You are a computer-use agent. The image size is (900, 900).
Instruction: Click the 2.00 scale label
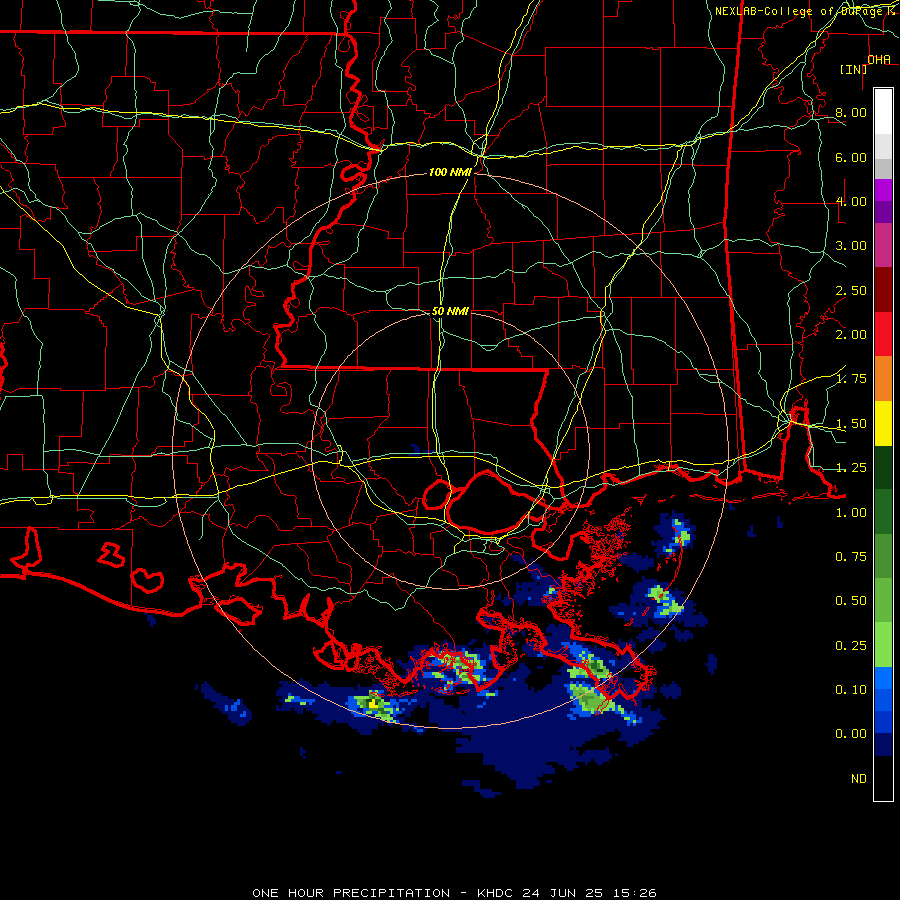[x=851, y=335]
